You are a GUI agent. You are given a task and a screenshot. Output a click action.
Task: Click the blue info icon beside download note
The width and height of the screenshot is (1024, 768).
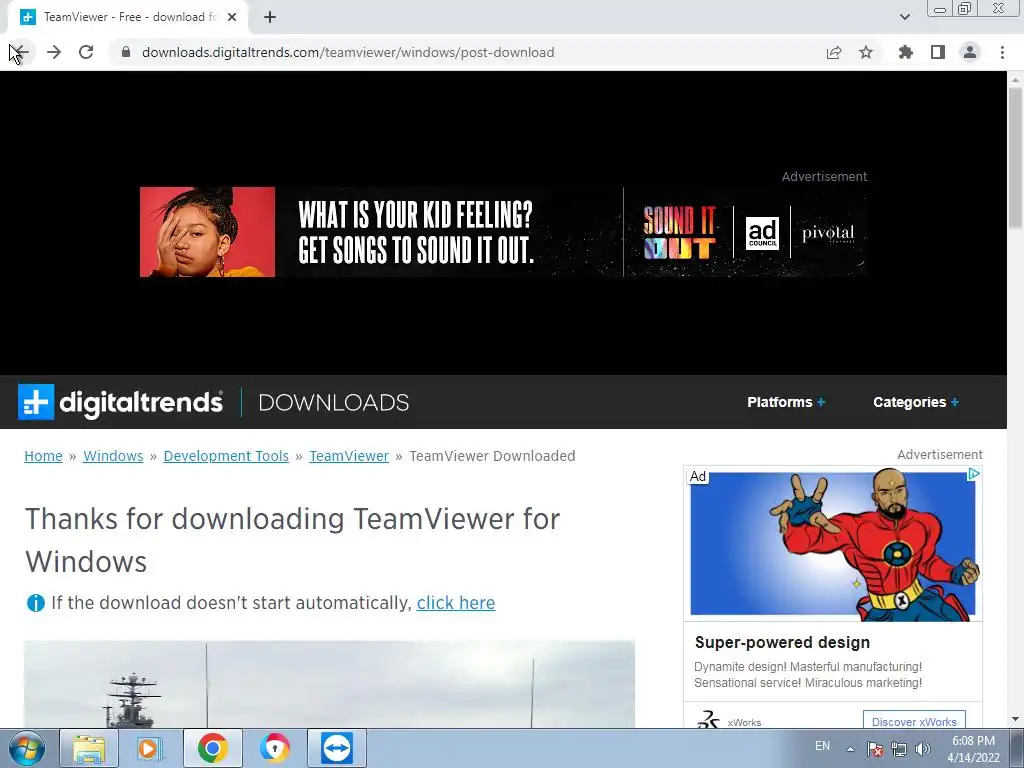click(x=35, y=603)
